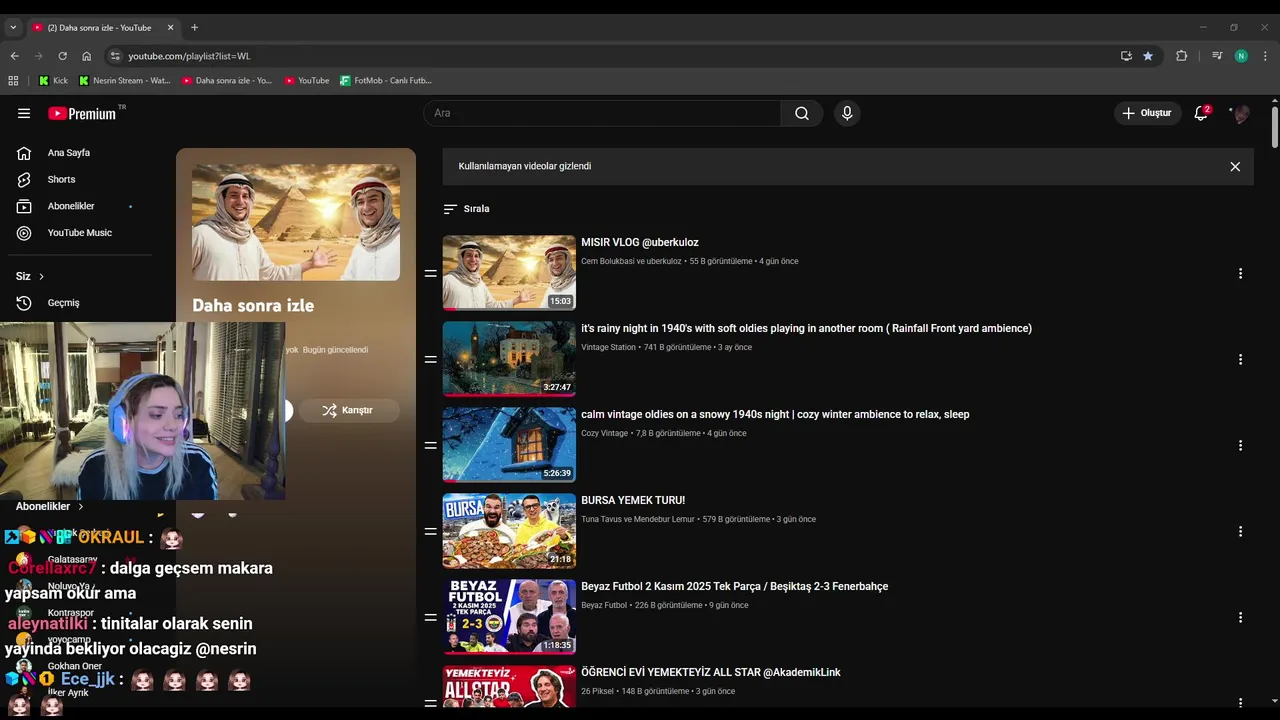Go back with browser back arrow
The height and width of the screenshot is (720, 1280).
[x=14, y=56]
